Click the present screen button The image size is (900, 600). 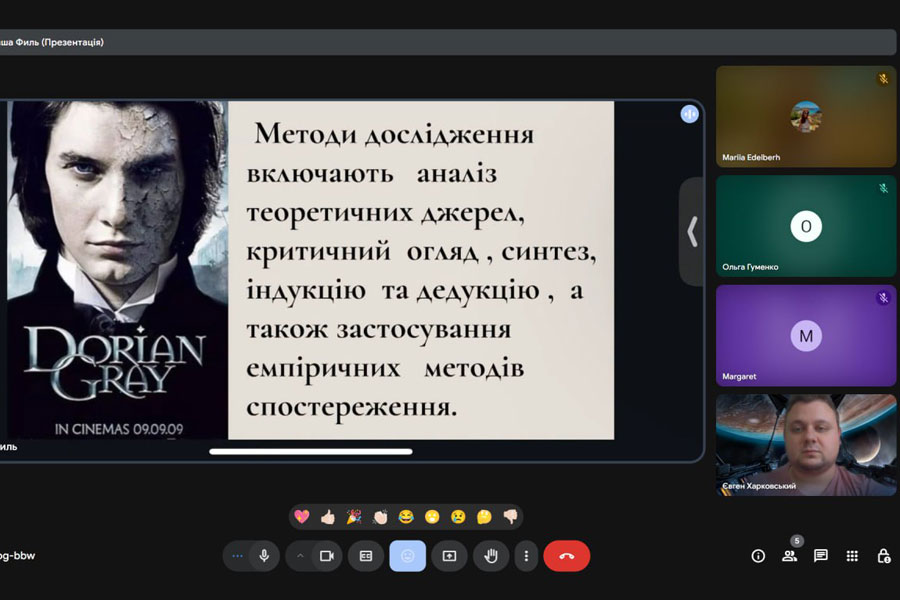point(449,556)
